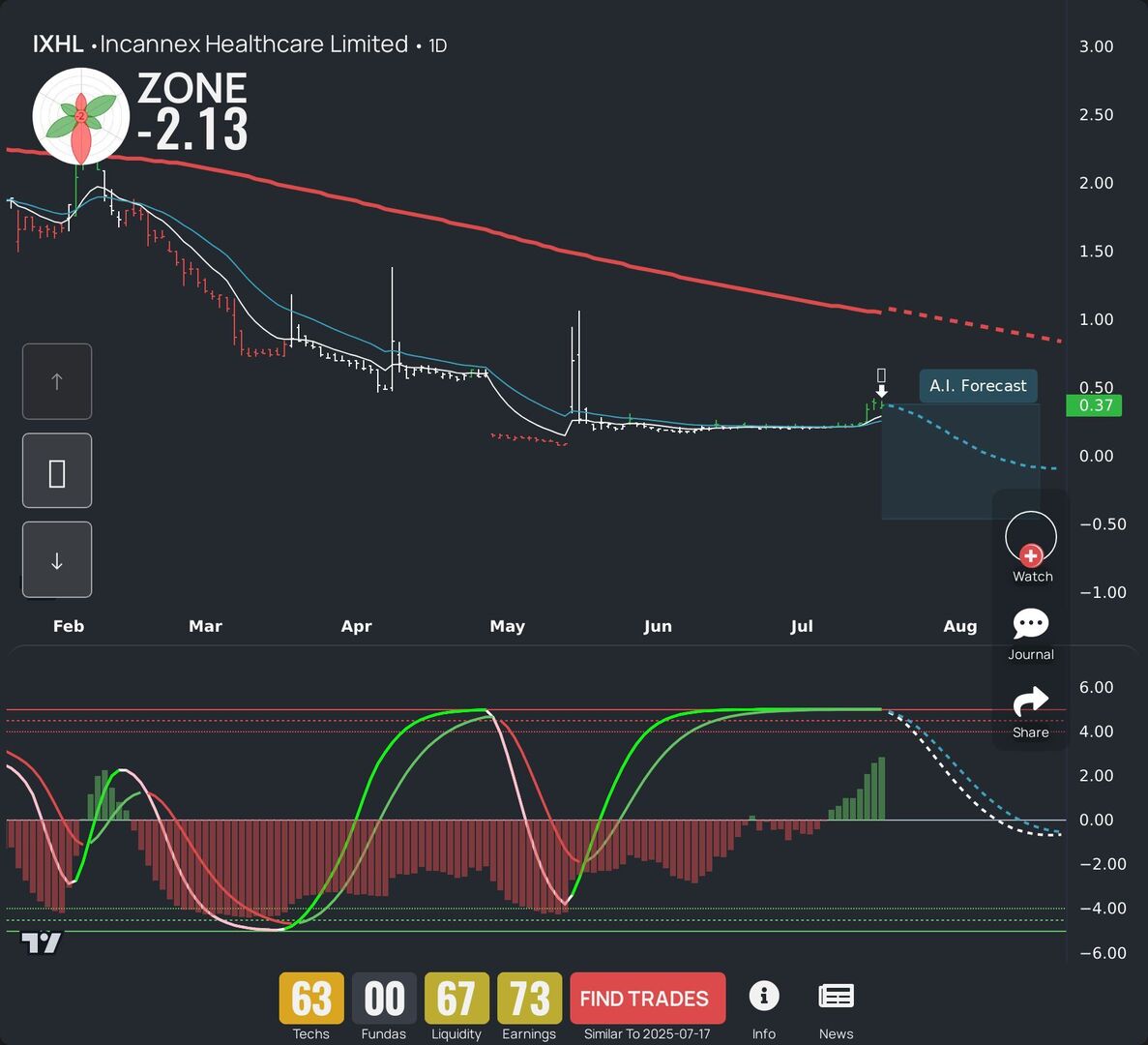Click the white down-arrow marker on chart
Viewport: 1148px width, 1045px height.
point(881,391)
